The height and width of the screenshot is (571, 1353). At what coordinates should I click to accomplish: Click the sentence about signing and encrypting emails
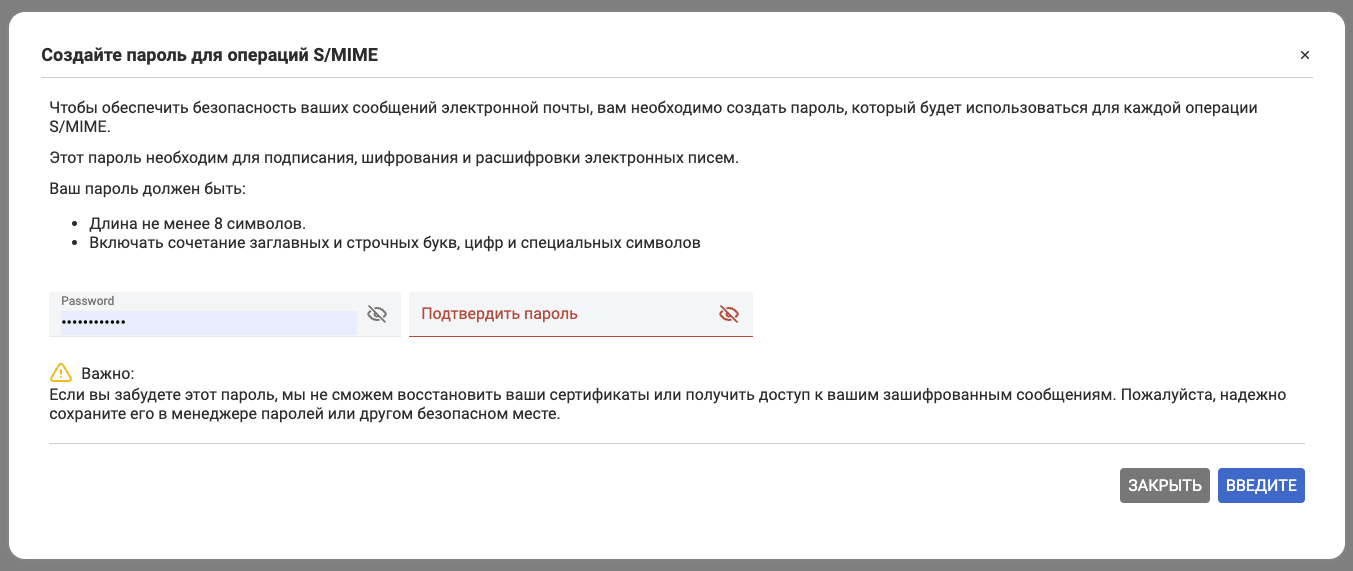[x=393, y=158]
